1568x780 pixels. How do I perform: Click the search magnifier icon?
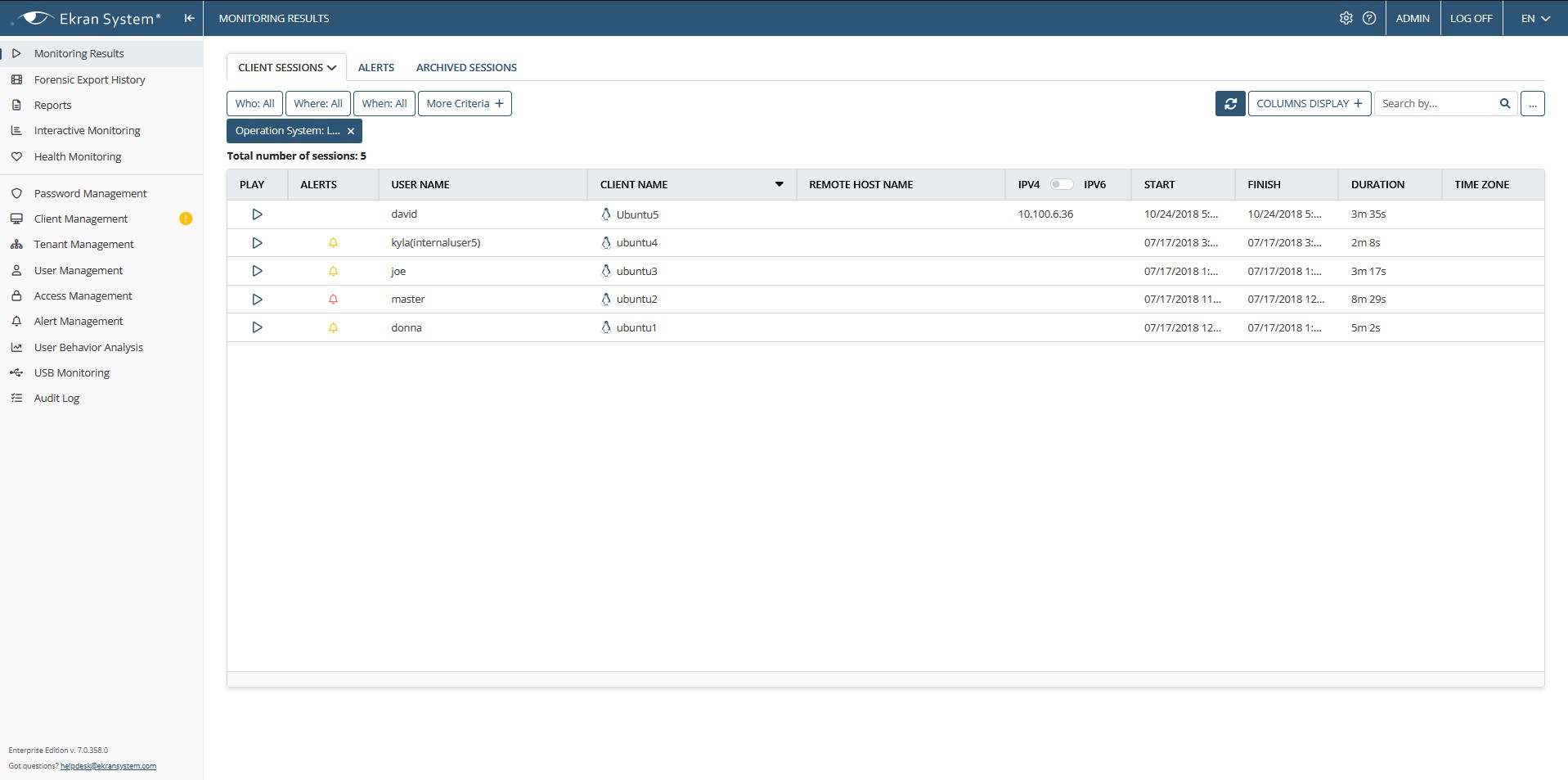(x=1504, y=104)
